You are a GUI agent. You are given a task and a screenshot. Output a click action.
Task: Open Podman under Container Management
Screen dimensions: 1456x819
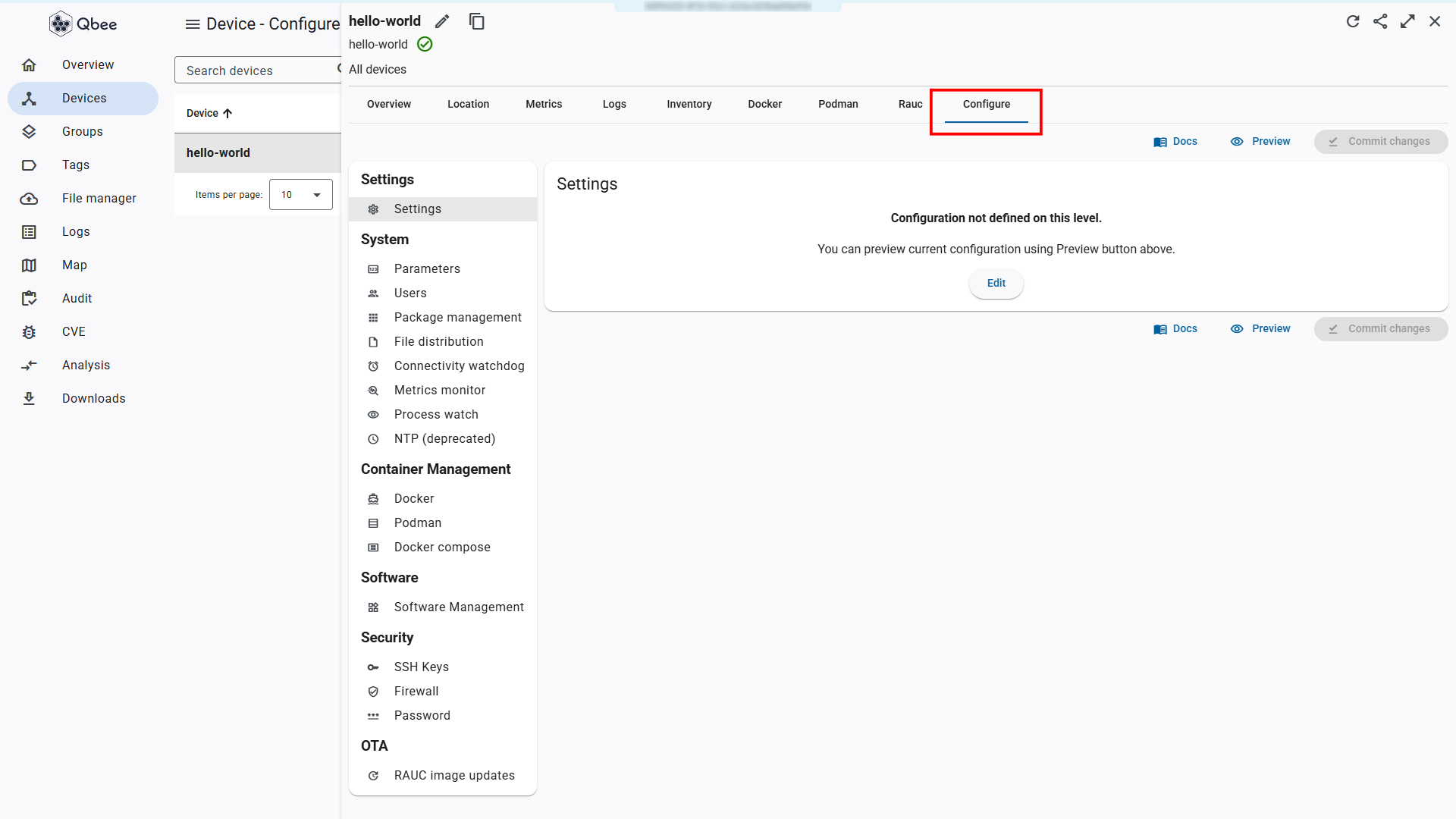[x=443, y=523]
